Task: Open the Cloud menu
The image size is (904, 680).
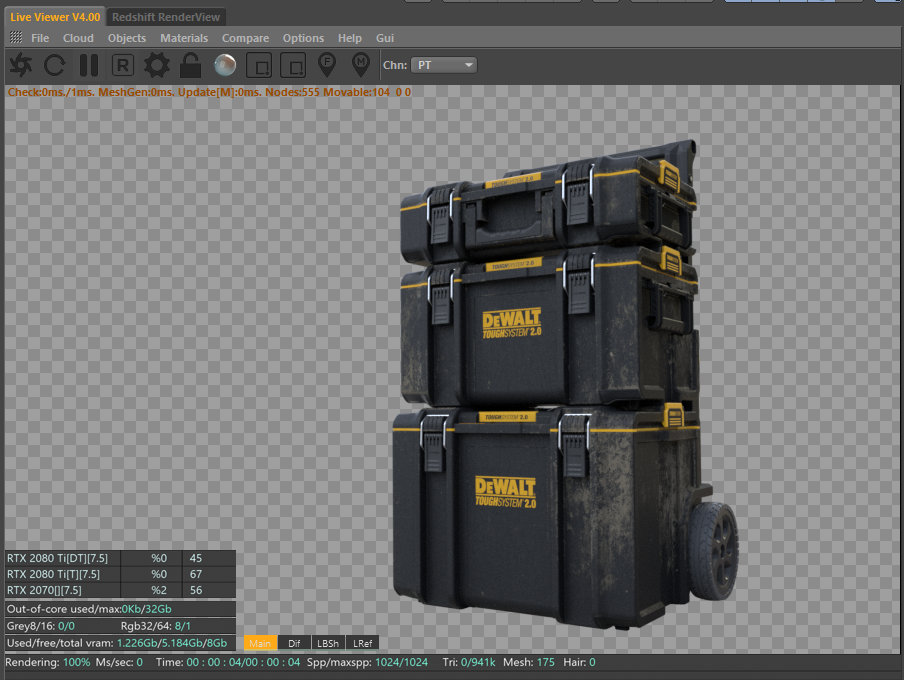Action: click(x=78, y=38)
